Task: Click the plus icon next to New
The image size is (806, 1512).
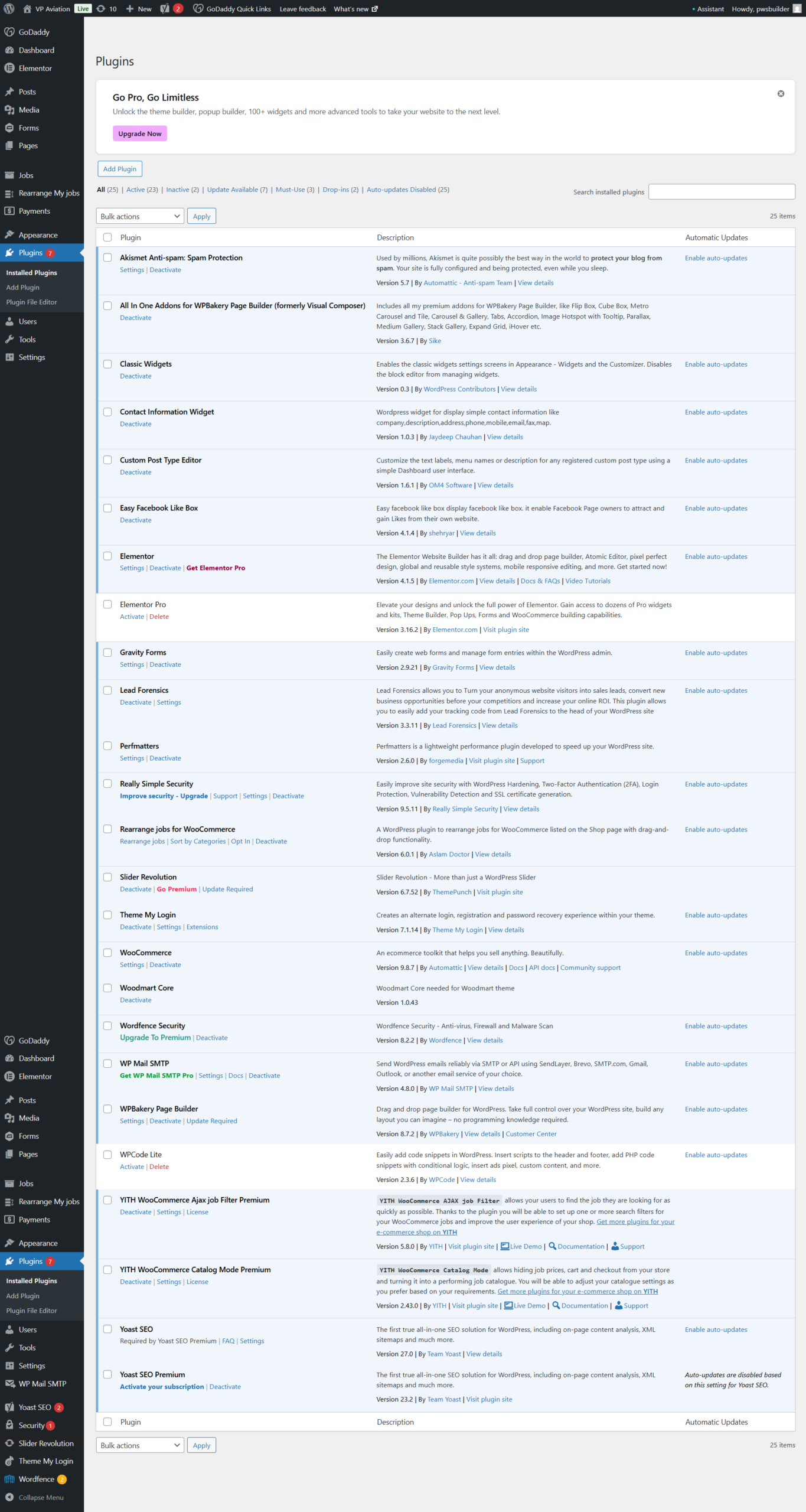Action: pos(130,9)
